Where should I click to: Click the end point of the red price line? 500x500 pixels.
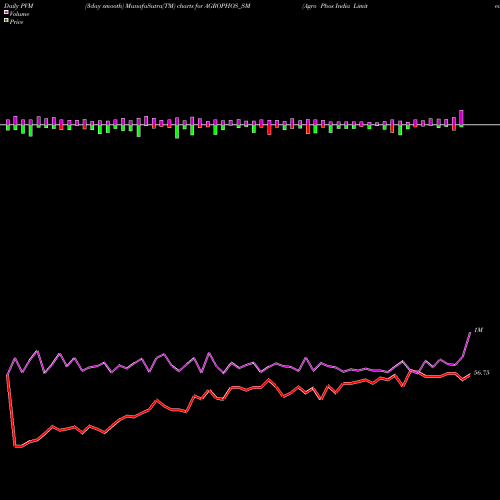click(x=470, y=374)
